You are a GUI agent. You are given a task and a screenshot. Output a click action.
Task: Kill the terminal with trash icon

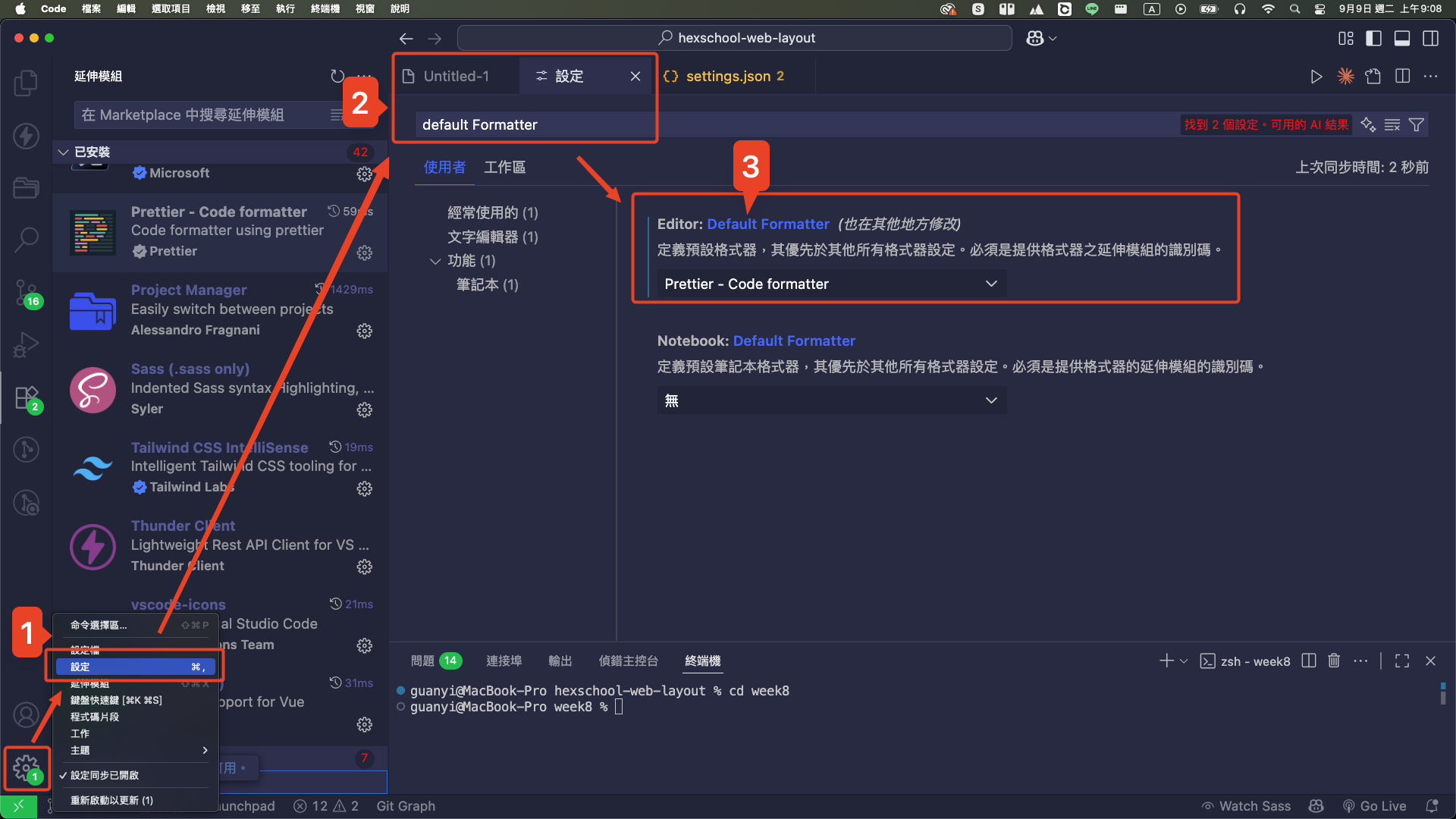point(1334,661)
